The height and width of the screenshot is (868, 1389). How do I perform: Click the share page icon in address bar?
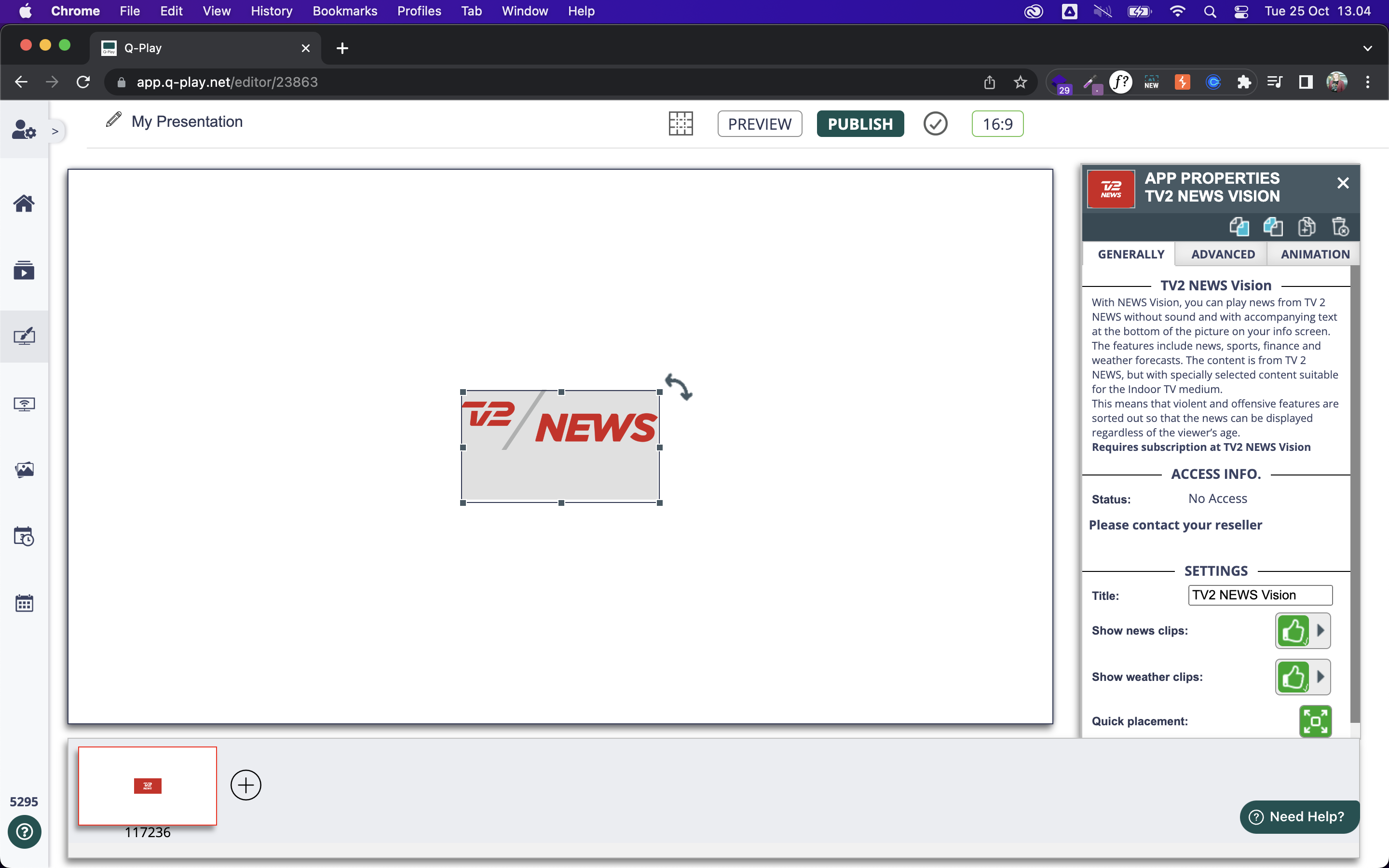(990, 82)
